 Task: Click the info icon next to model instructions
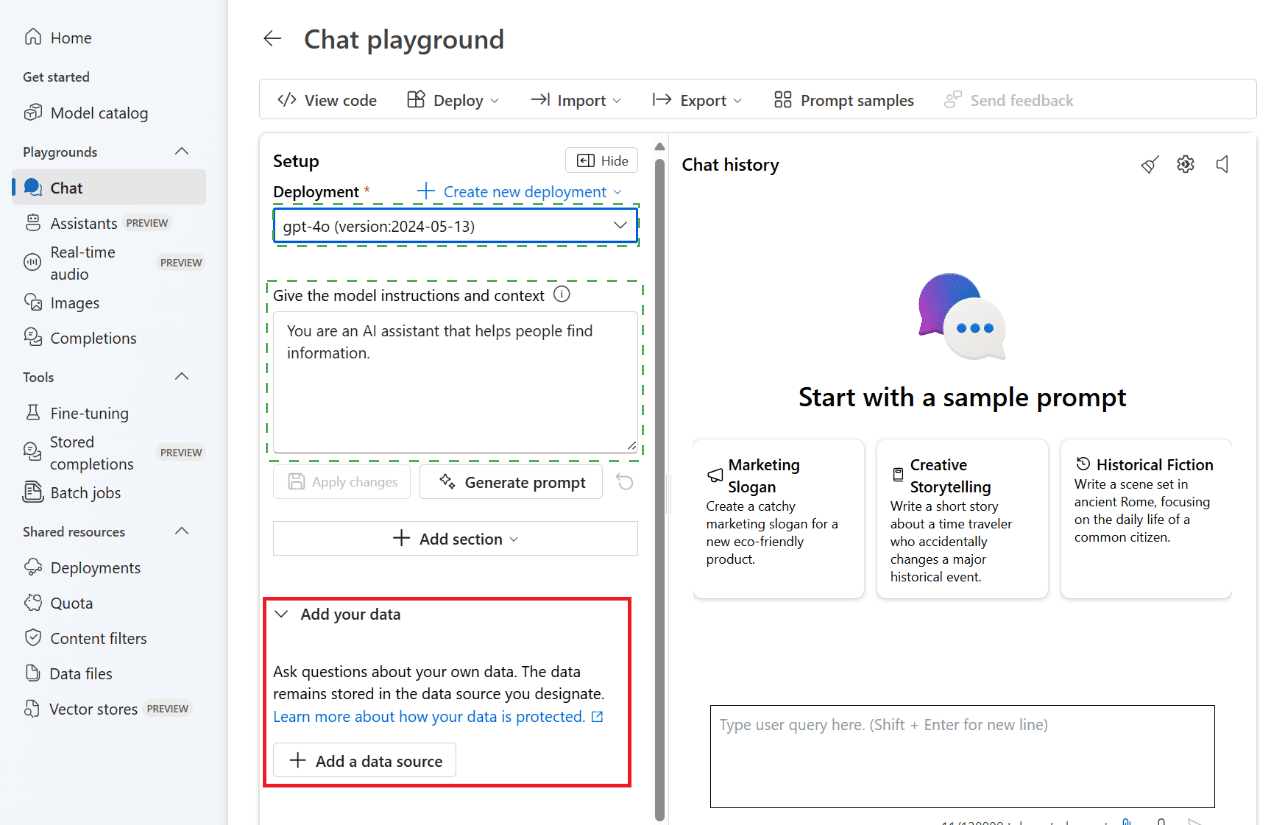tap(562, 295)
